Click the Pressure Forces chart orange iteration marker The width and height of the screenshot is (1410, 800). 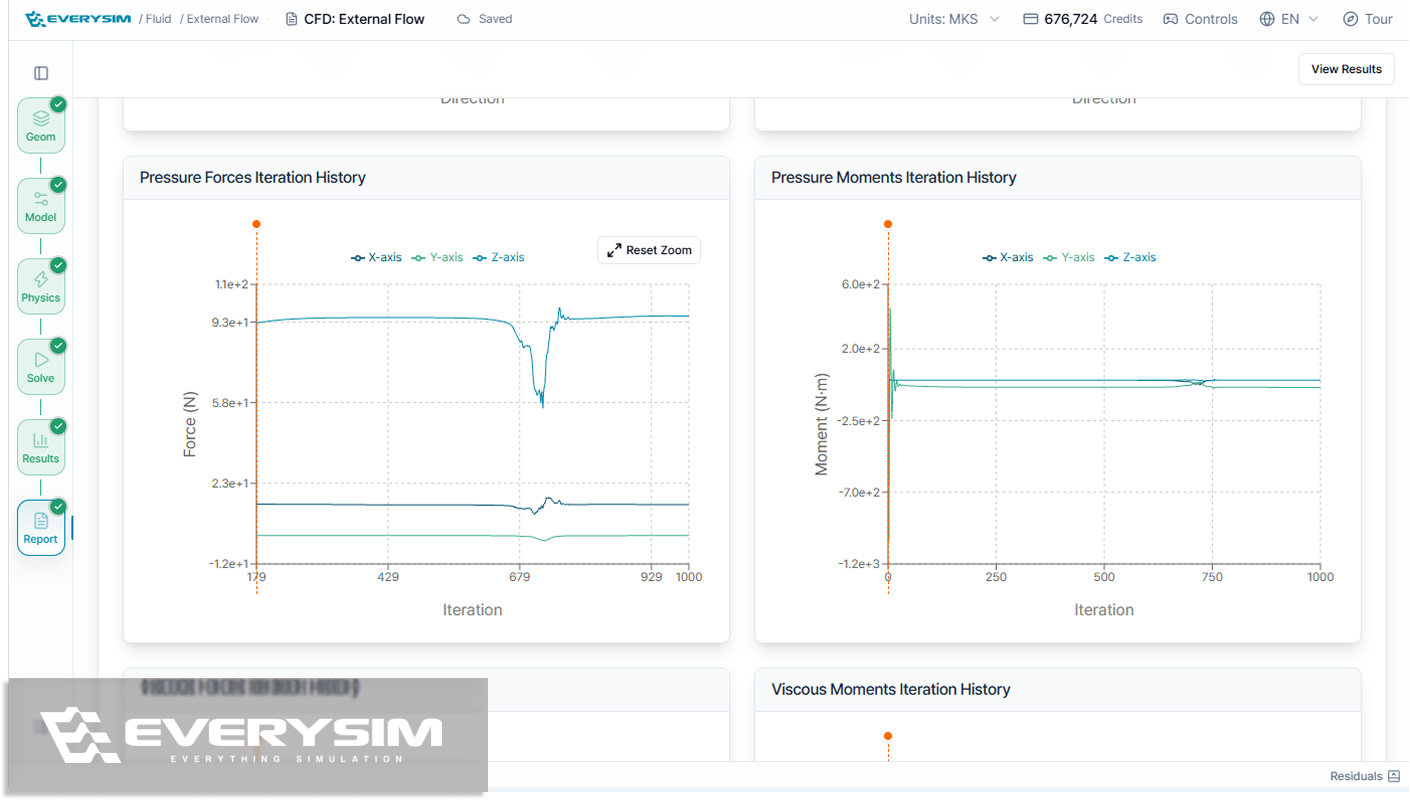tap(257, 224)
